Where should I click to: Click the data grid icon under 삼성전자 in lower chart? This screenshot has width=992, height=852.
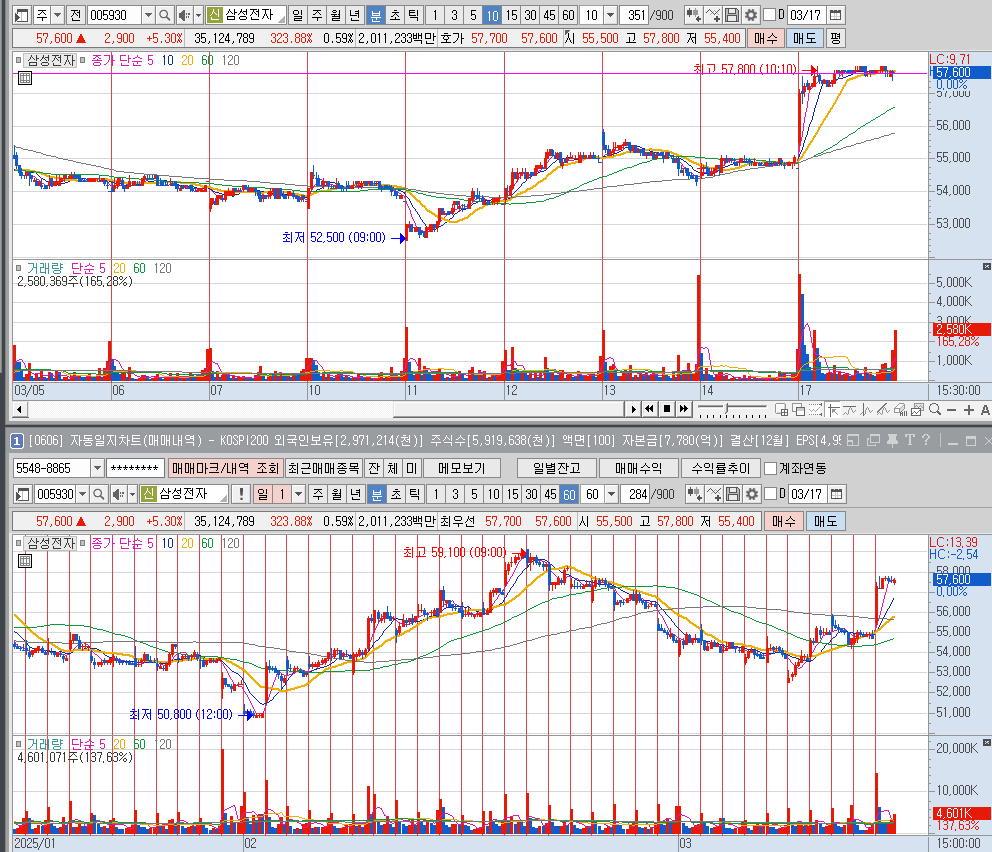pyautogui.click(x=25, y=561)
